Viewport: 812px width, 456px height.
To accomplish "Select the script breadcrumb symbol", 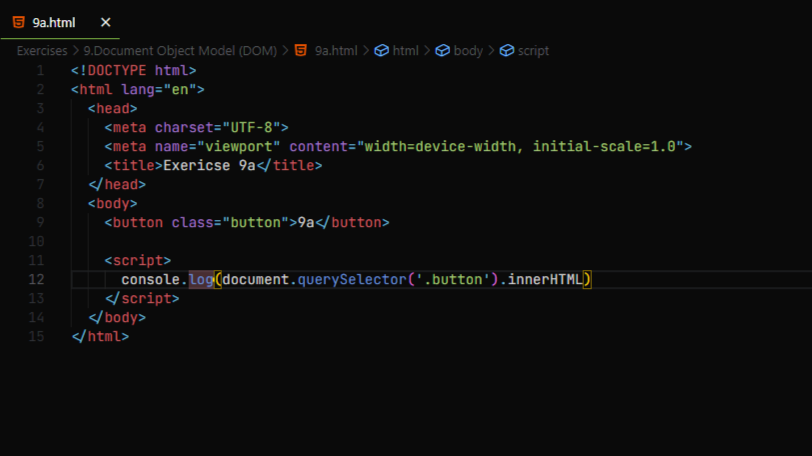I will [x=533, y=51].
